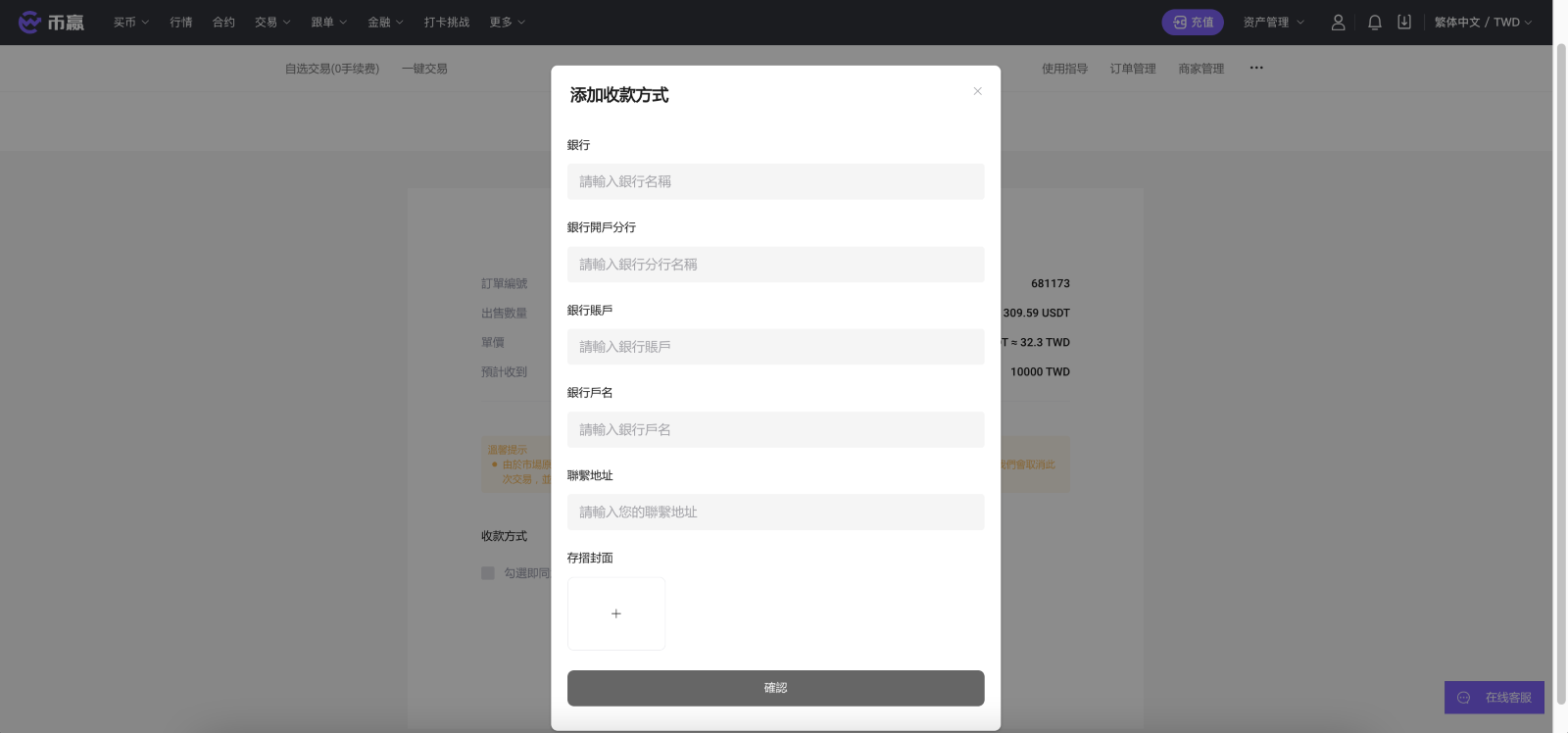Expand the 金融 dropdown menu
This screenshot has width=1568, height=733.
(x=386, y=22)
